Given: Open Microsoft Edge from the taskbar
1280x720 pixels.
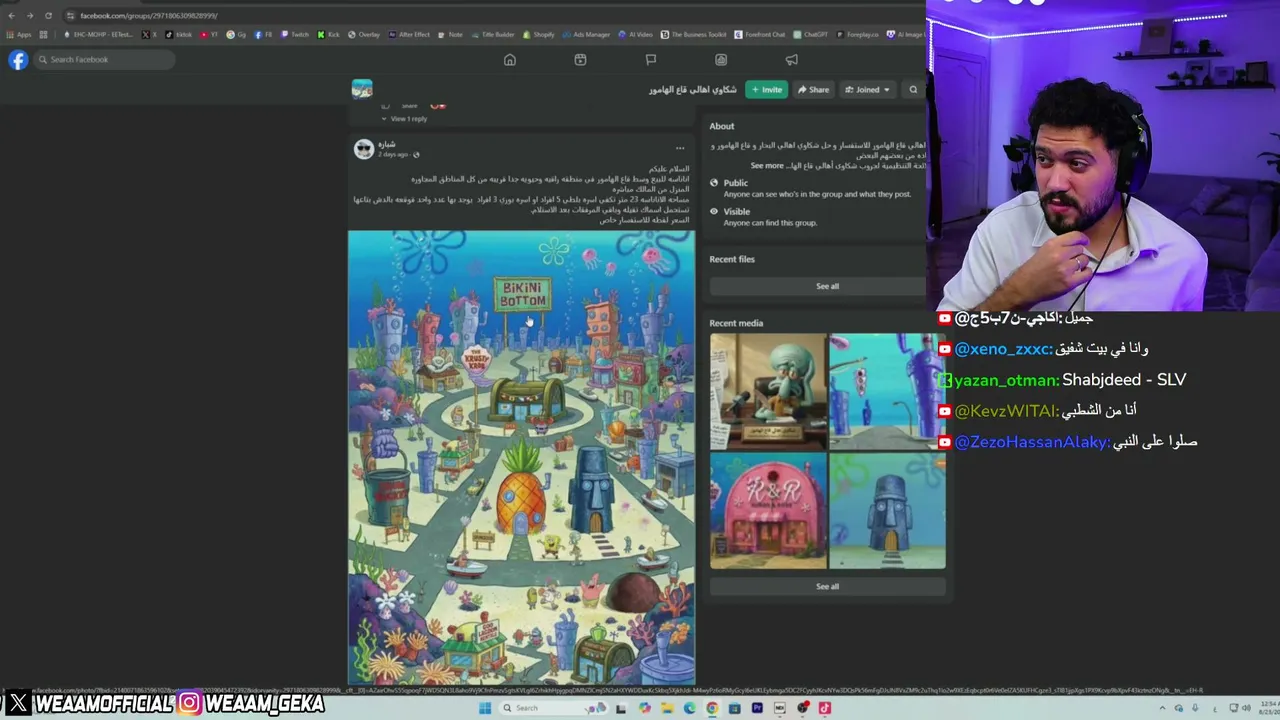Looking at the screenshot, I should click(690, 708).
